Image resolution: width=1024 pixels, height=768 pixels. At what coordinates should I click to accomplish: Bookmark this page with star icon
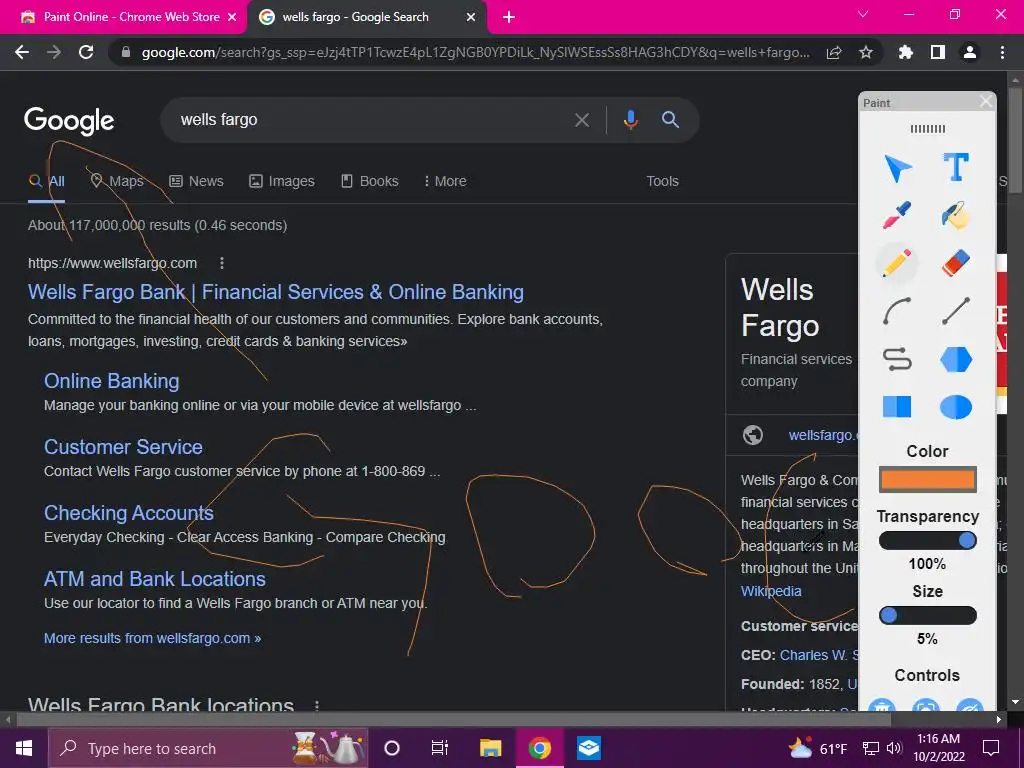pos(866,52)
